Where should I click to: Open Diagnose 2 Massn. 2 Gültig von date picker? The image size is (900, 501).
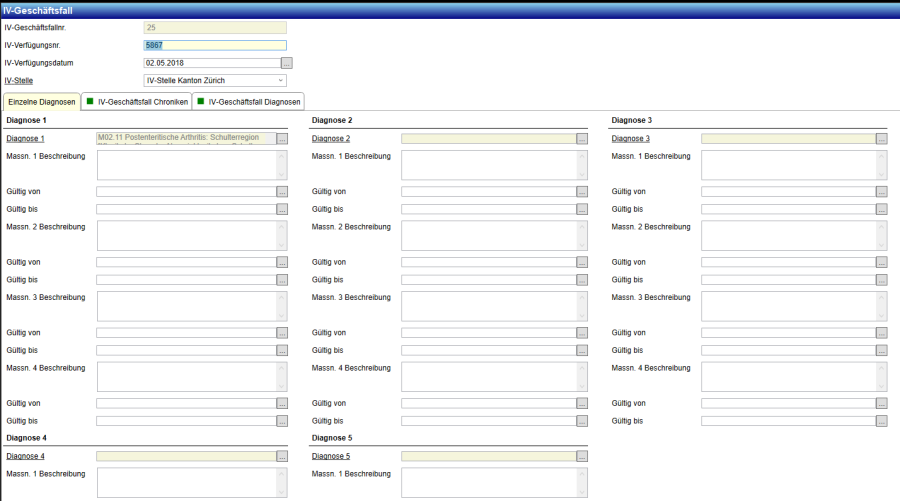582,262
